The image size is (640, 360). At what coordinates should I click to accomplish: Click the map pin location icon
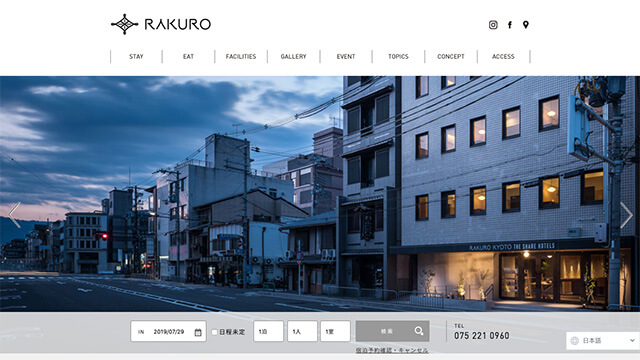526,25
